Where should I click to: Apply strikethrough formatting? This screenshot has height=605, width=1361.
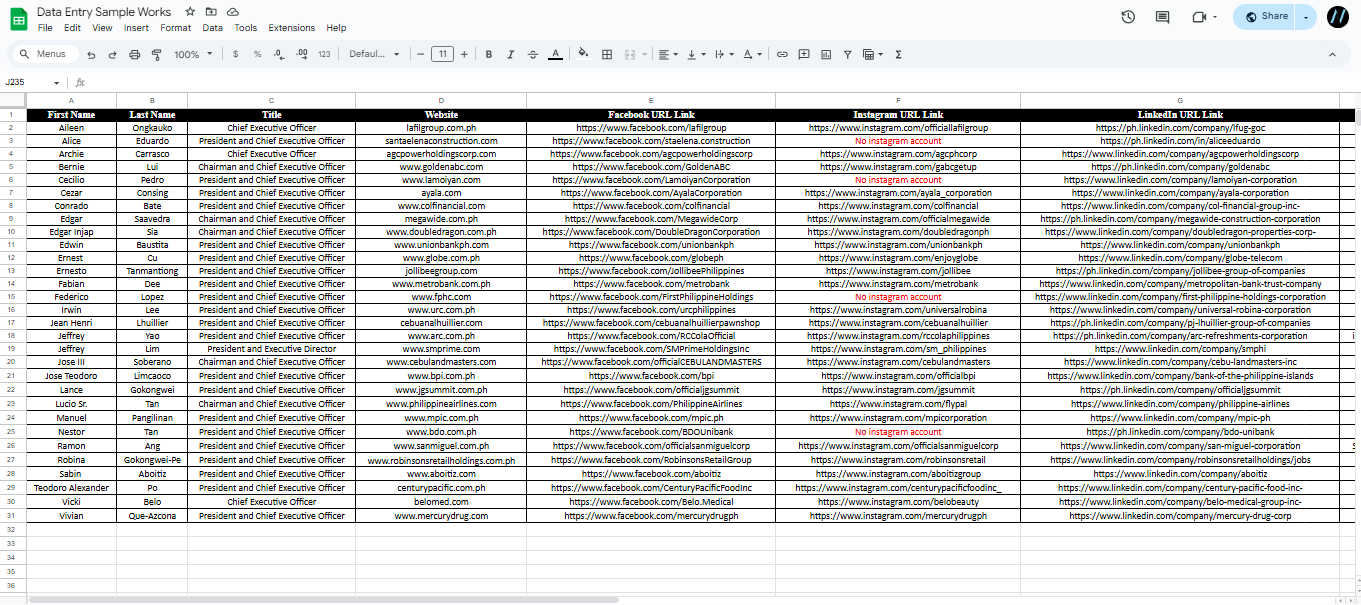coord(532,54)
